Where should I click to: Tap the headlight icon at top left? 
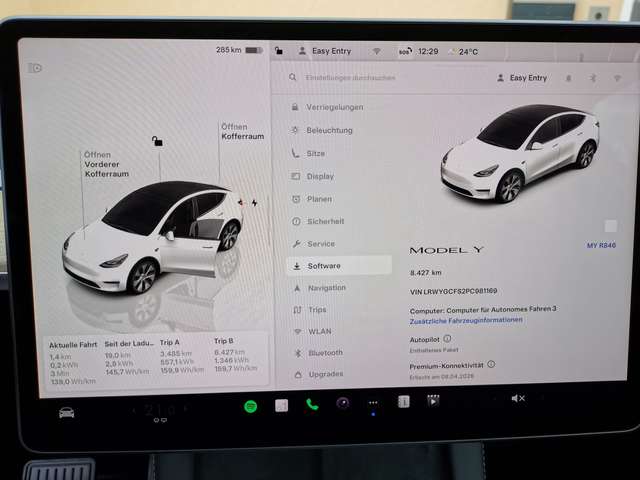(36, 68)
